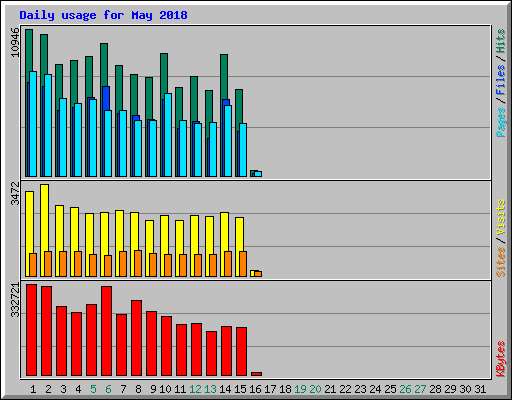
Task: Select the red KBytes bar for day 13
Action: click(x=211, y=354)
